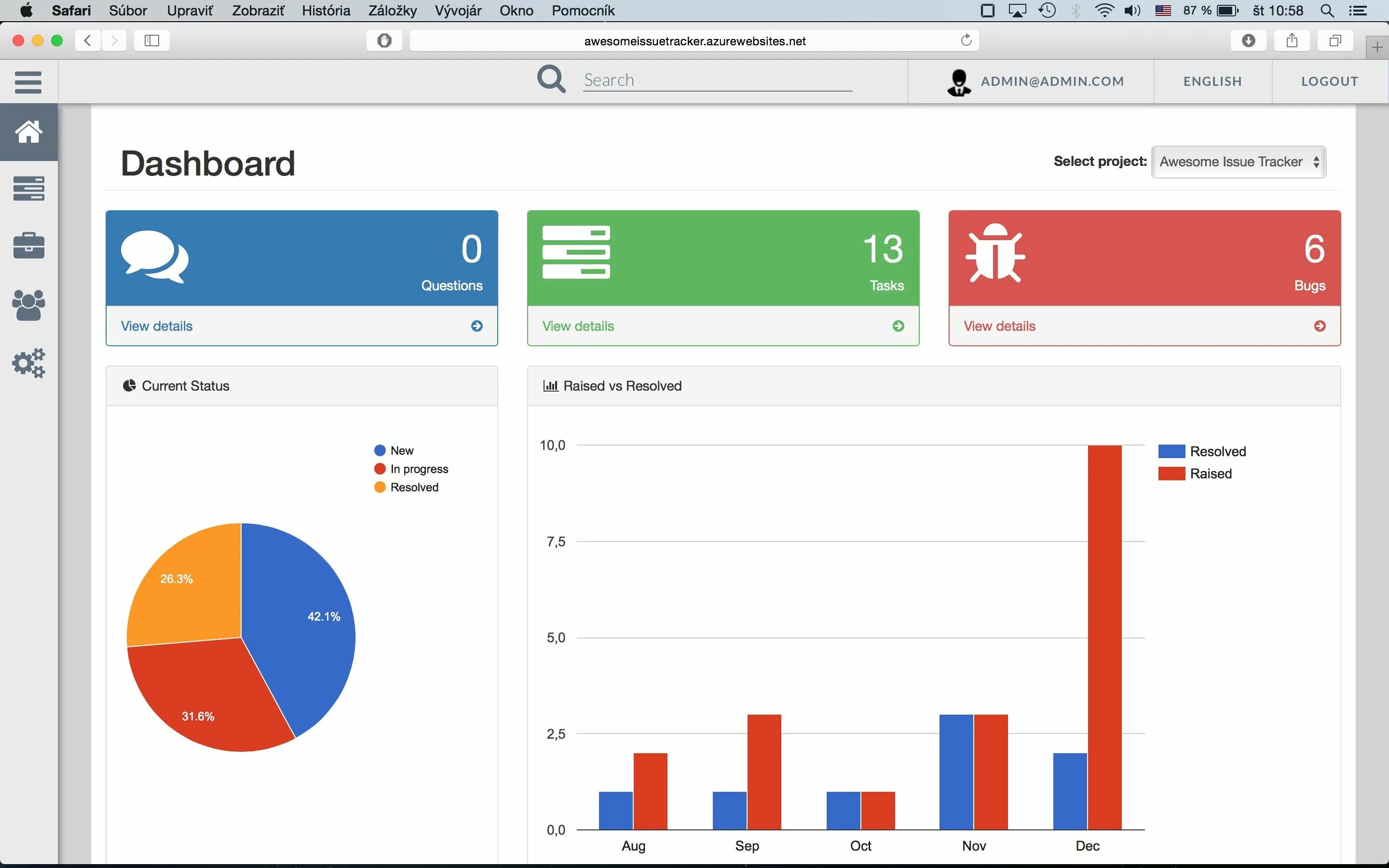Open the issues list sidebar icon
The image size is (1389, 868).
28,188
